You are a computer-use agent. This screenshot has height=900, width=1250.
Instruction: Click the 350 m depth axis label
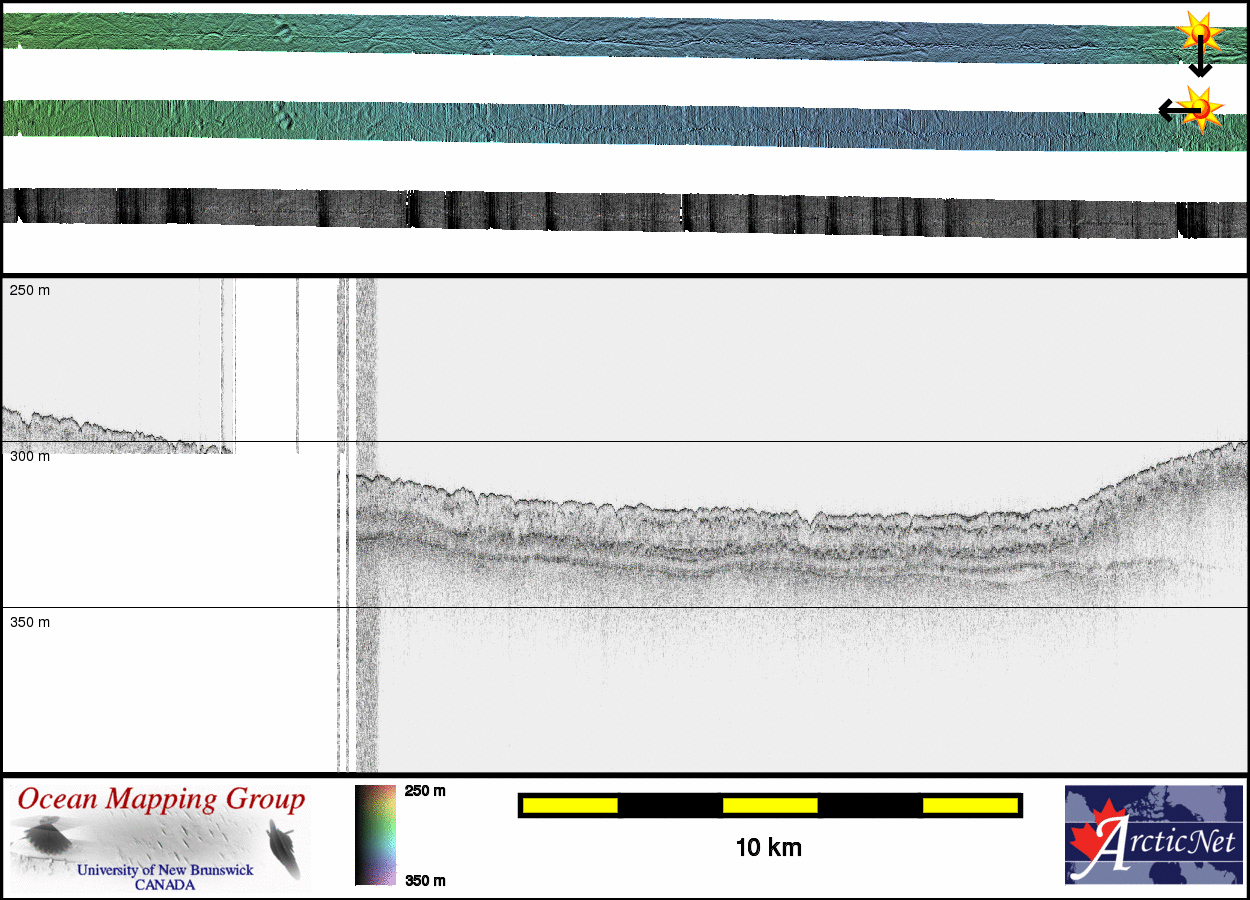point(29,622)
